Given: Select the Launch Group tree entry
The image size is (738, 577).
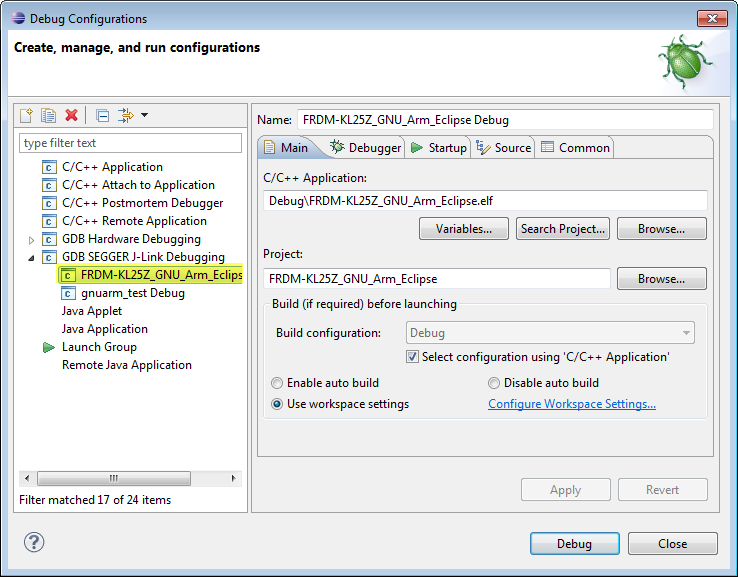Looking at the screenshot, I should tap(99, 347).
